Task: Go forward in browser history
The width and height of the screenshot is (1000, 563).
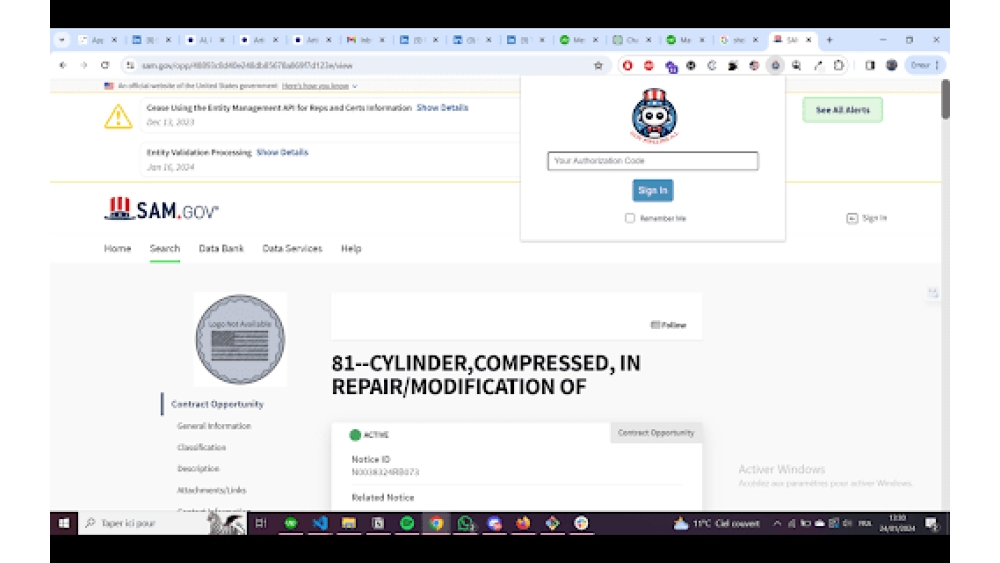Action: (x=84, y=65)
